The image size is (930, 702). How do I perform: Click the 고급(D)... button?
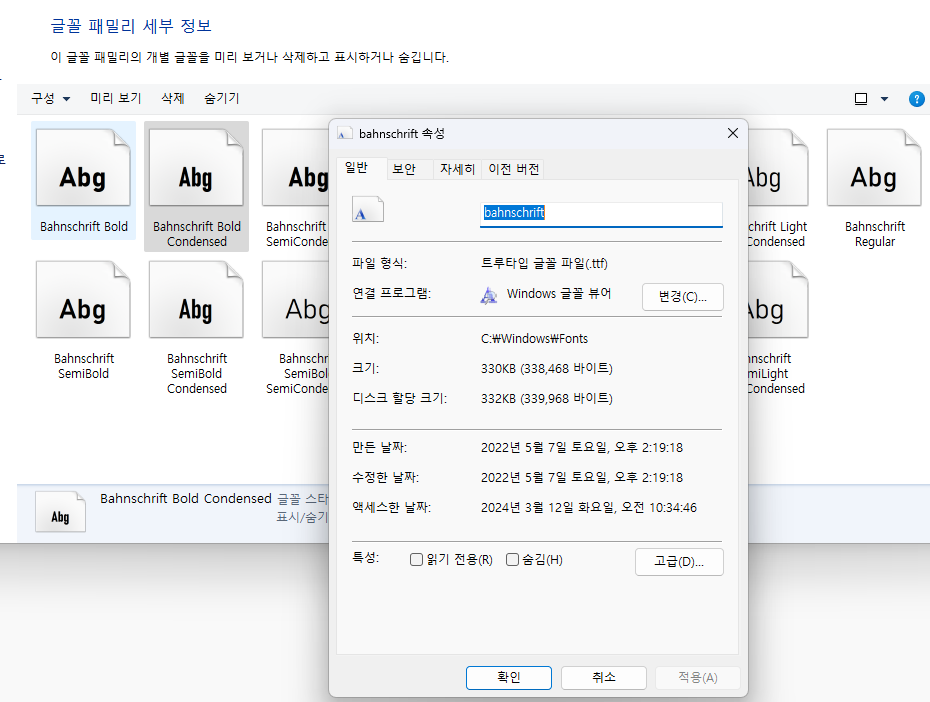click(679, 561)
